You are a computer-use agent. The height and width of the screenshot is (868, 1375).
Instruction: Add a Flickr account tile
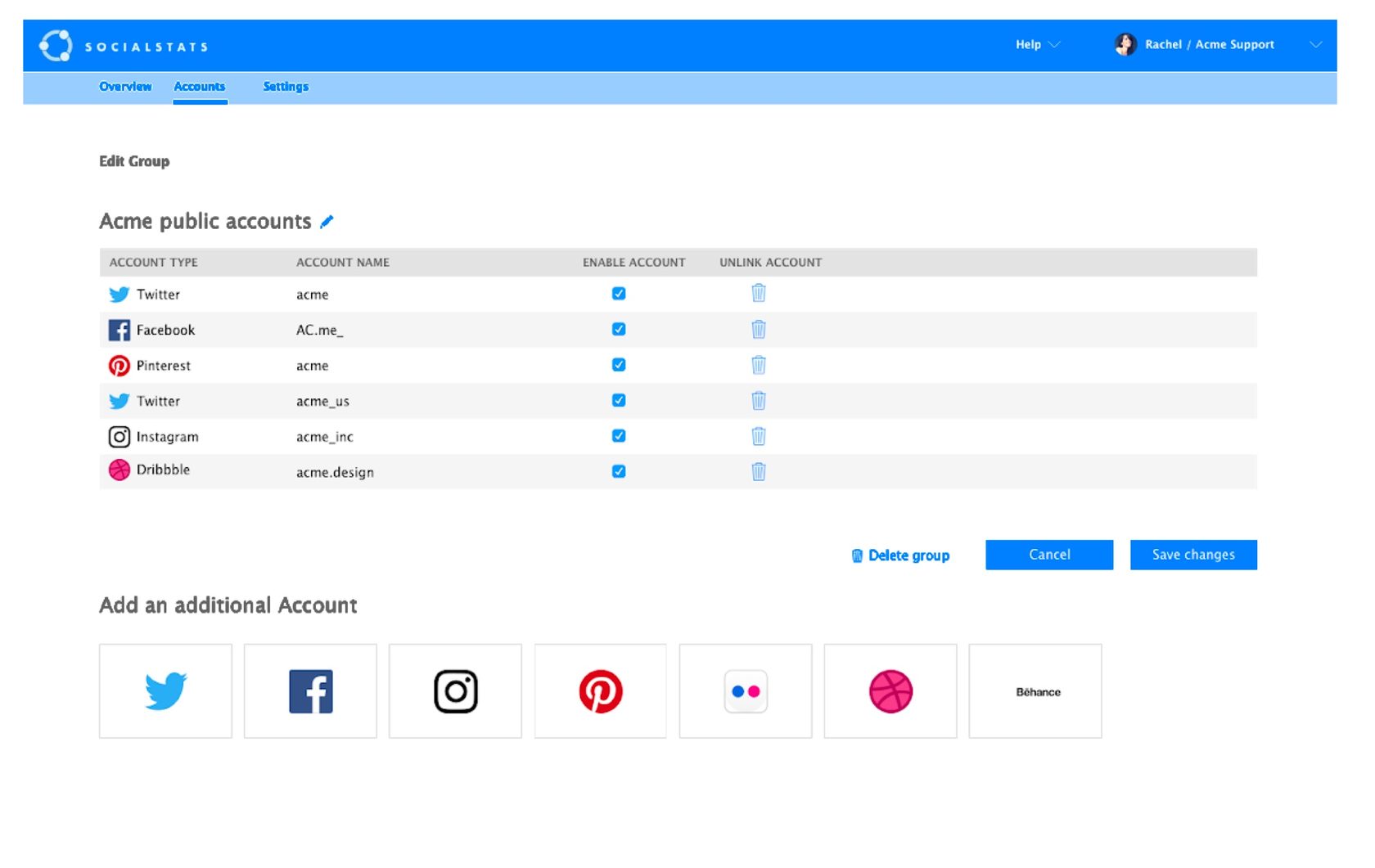click(745, 691)
